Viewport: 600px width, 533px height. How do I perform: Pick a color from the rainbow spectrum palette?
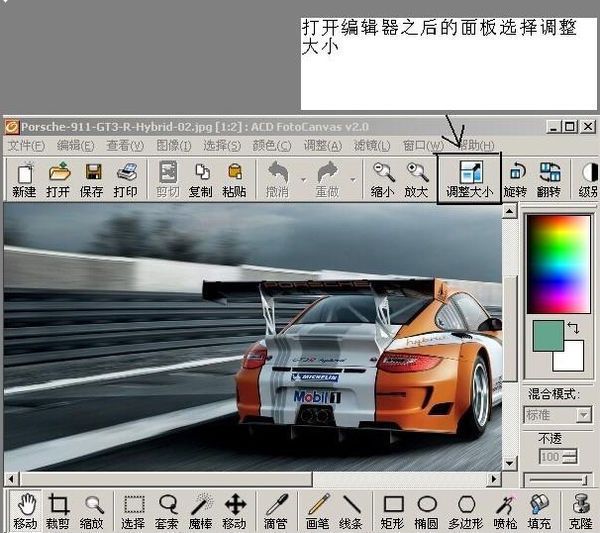[x=559, y=264]
